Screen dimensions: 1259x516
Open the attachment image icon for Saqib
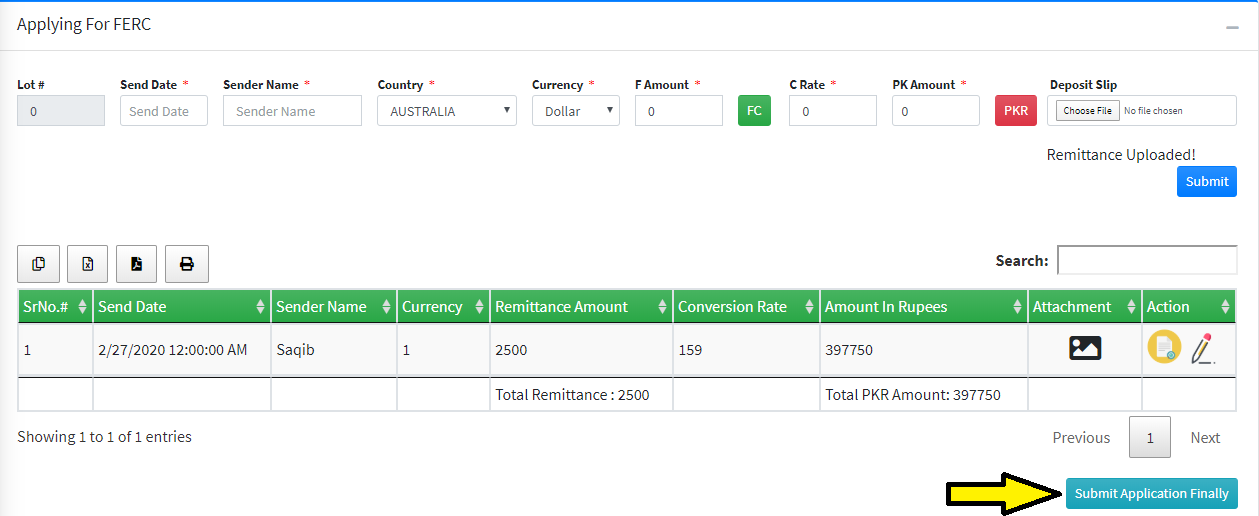1085,348
